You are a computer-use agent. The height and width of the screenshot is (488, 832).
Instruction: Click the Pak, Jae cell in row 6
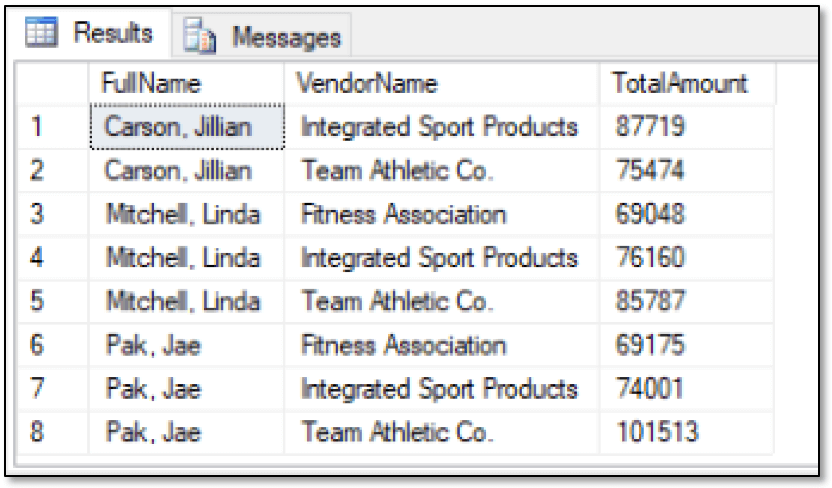186,345
